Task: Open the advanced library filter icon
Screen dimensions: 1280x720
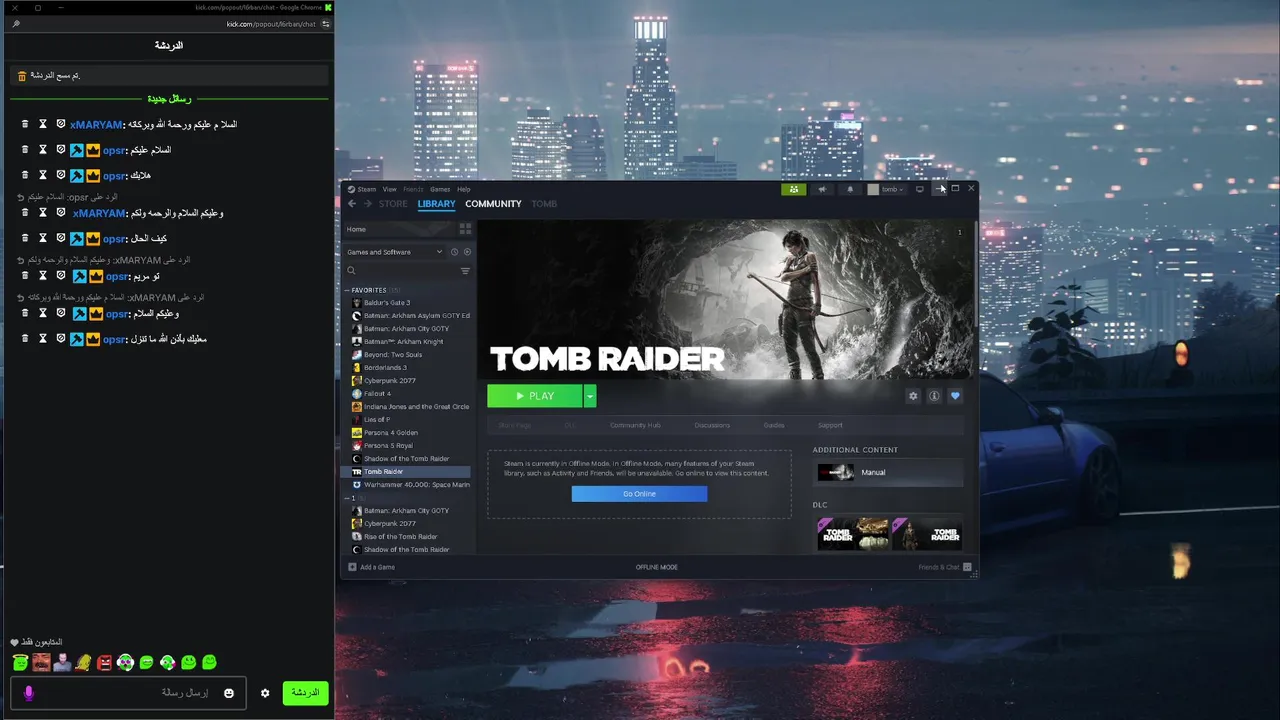Action: [465, 271]
